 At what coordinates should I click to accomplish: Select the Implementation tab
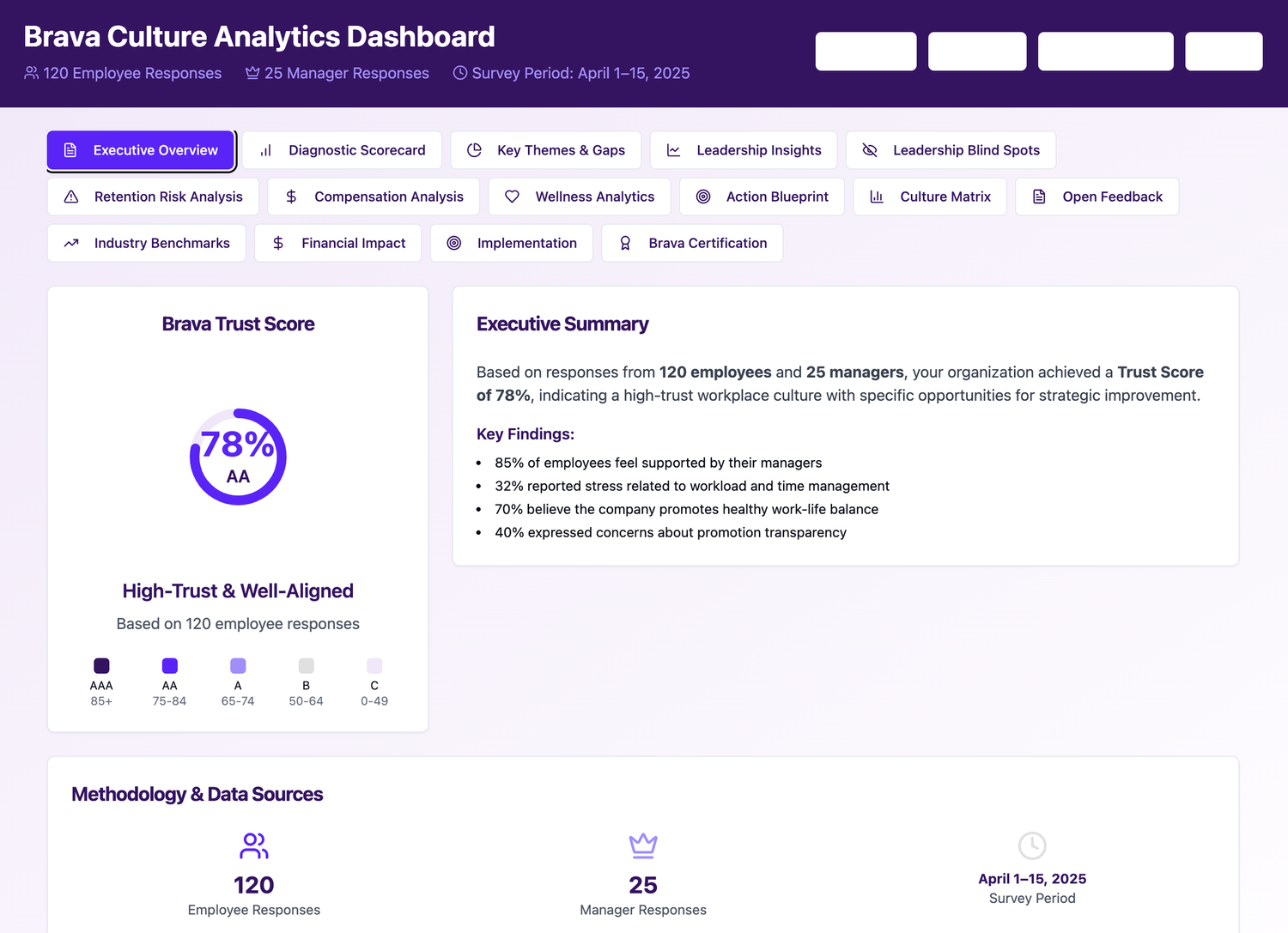pos(512,243)
